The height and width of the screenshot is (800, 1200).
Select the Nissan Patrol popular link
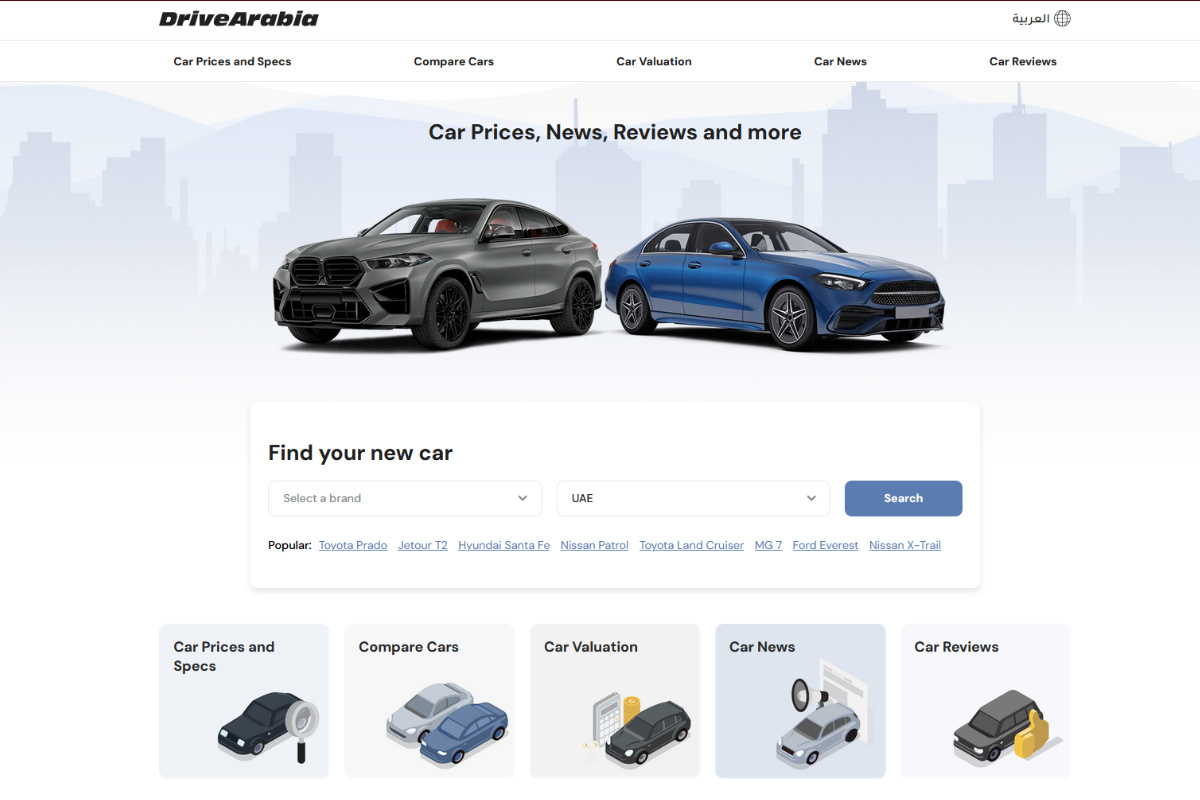tap(594, 546)
